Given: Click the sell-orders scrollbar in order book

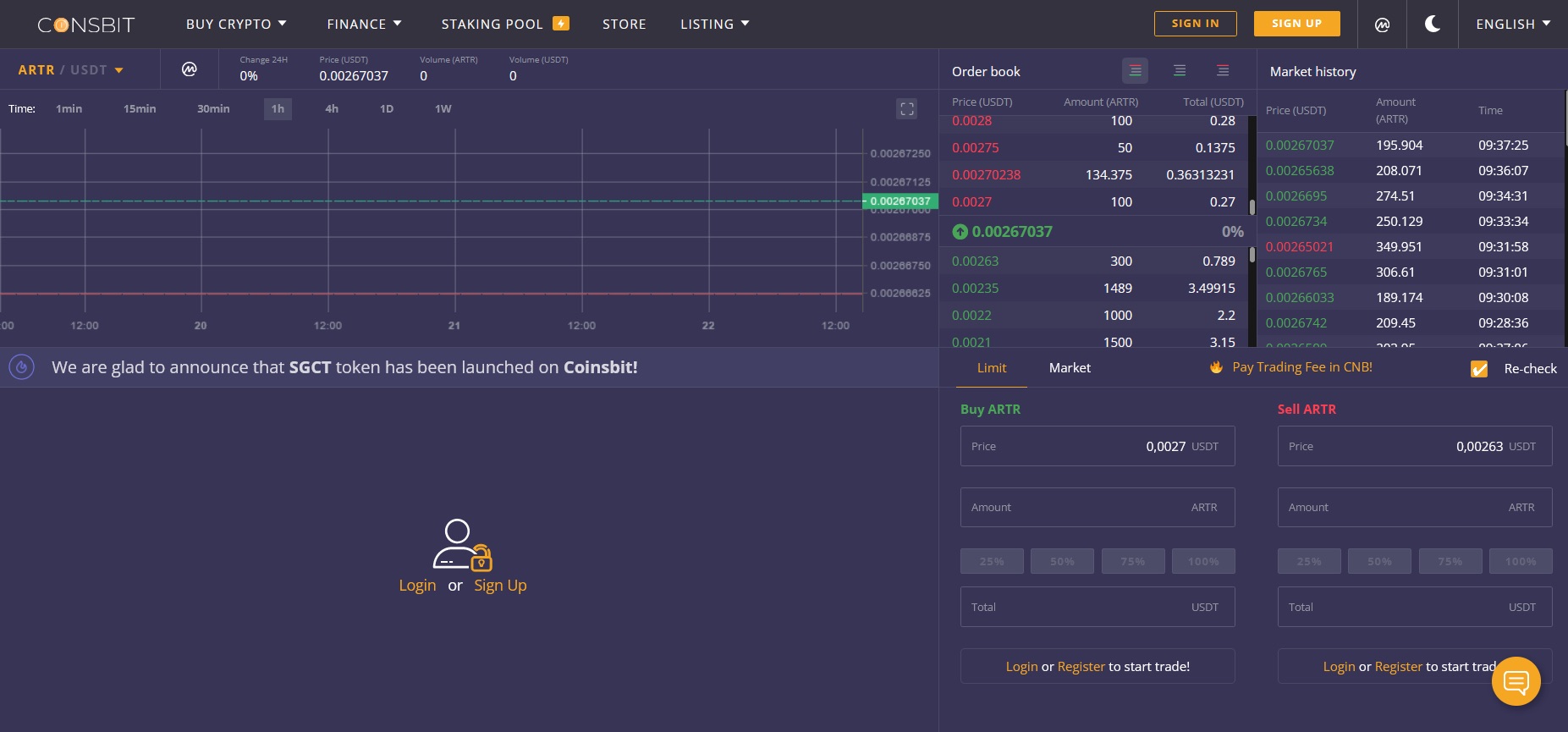Looking at the screenshot, I should coord(1252,206).
